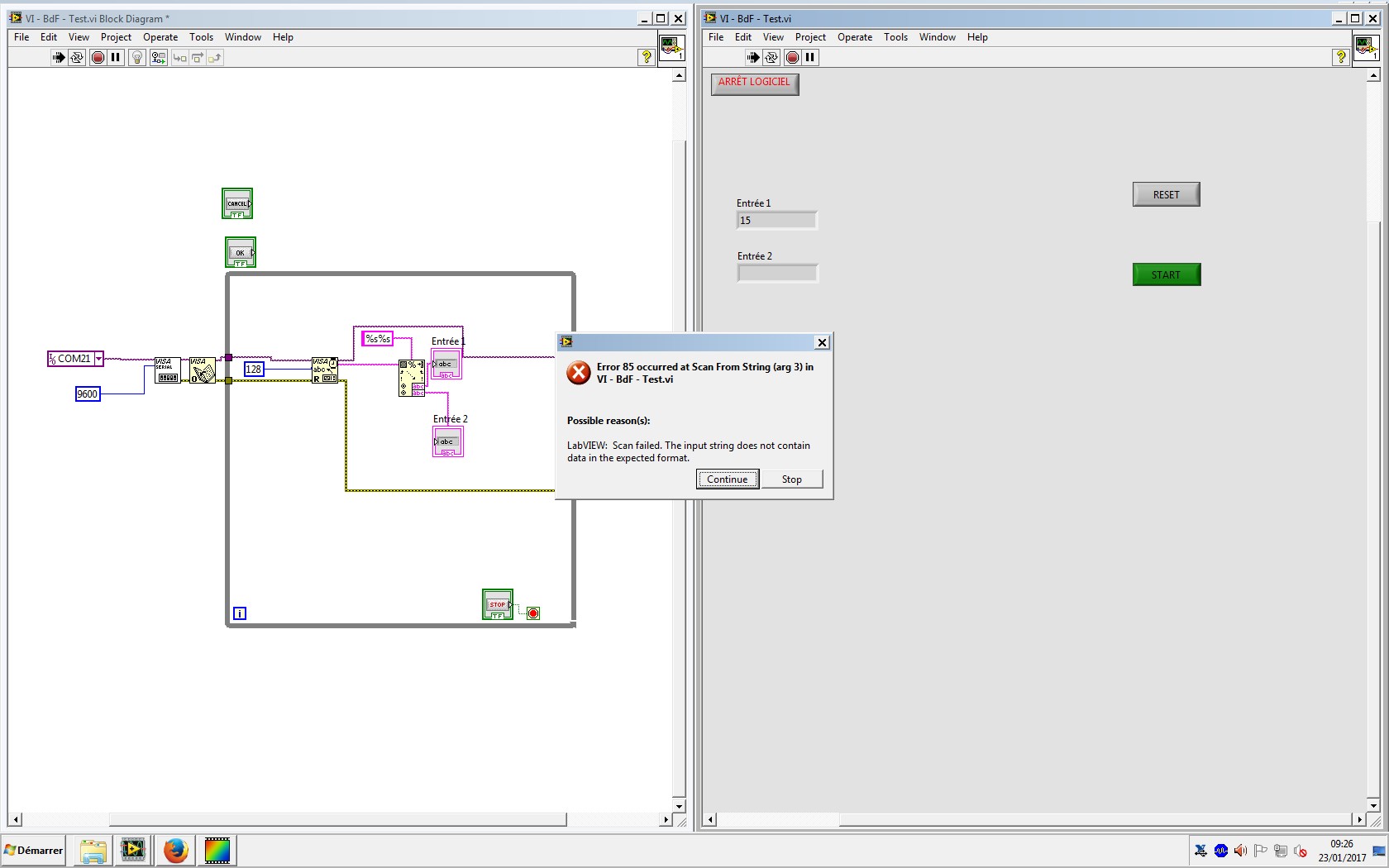Open Help menu in front panel window
Screen dimensions: 1389x868
point(977,37)
